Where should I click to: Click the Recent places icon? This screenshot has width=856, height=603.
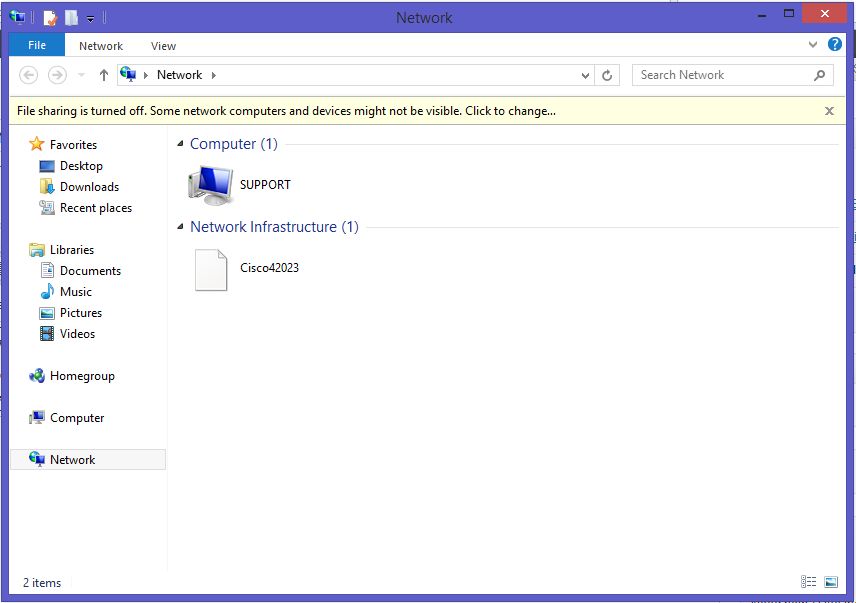pyautogui.click(x=47, y=207)
